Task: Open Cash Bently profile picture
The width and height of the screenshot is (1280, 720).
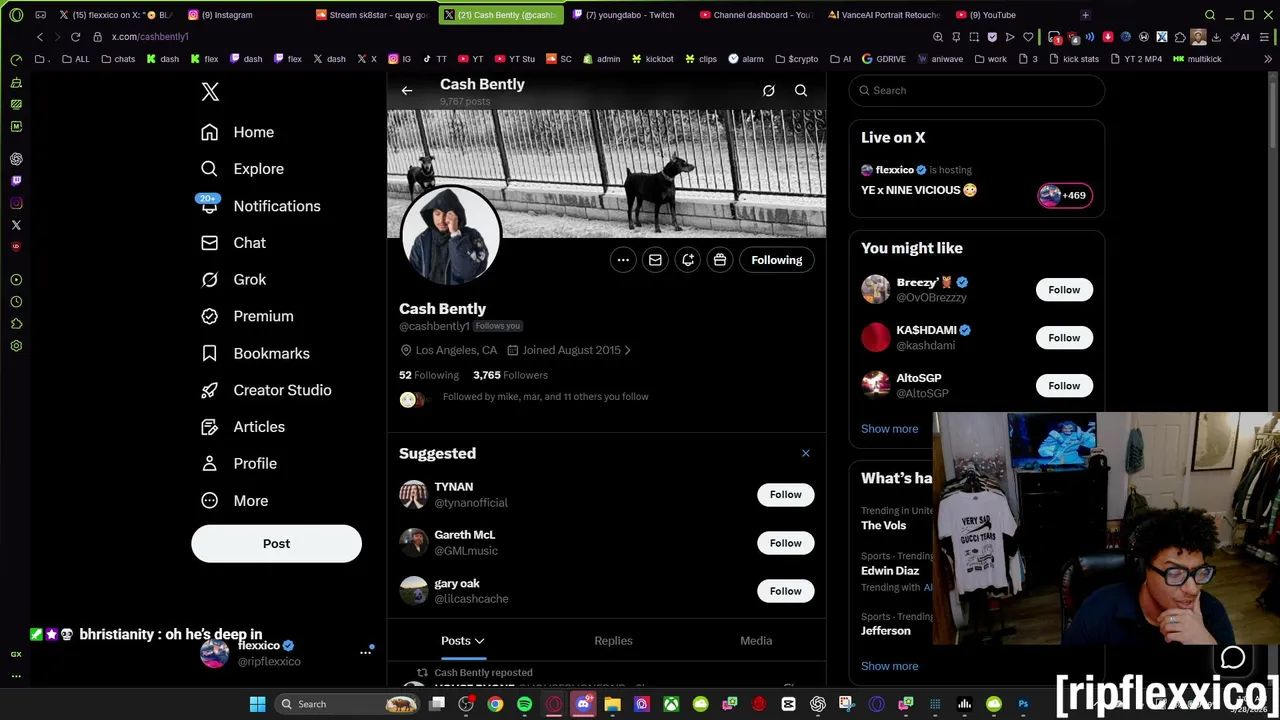Action: point(450,237)
